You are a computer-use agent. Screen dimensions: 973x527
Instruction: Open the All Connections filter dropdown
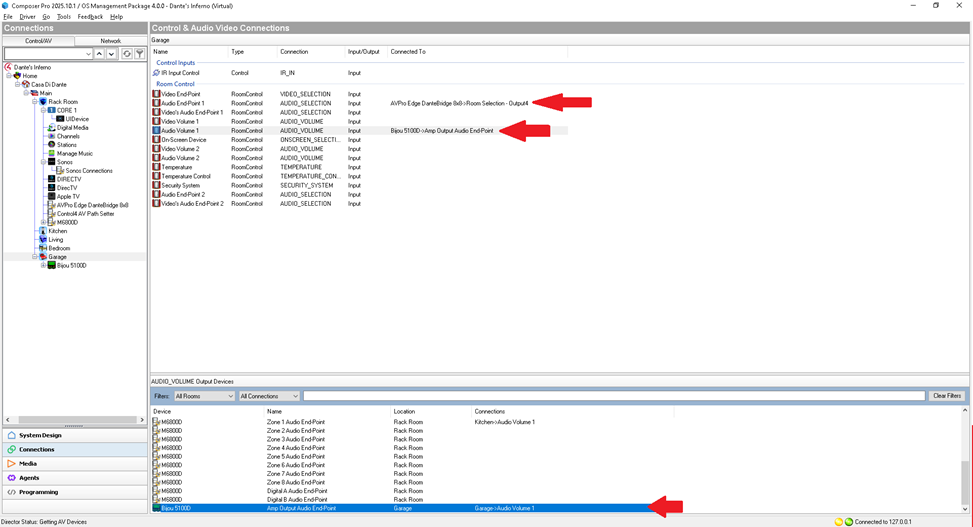(268, 396)
